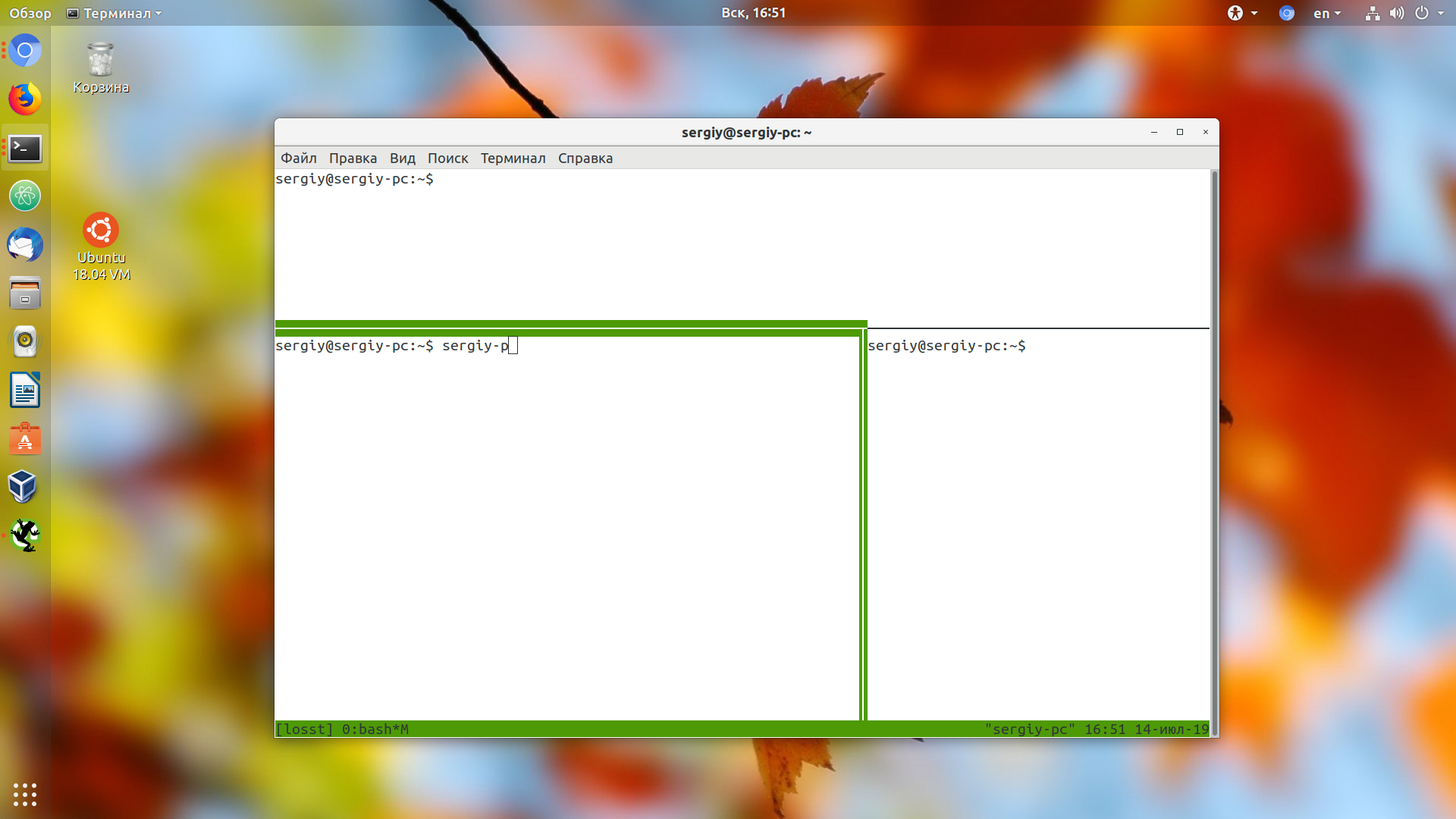Click the top tmux pane prompt
This screenshot has height=819, width=1456.
354,179
